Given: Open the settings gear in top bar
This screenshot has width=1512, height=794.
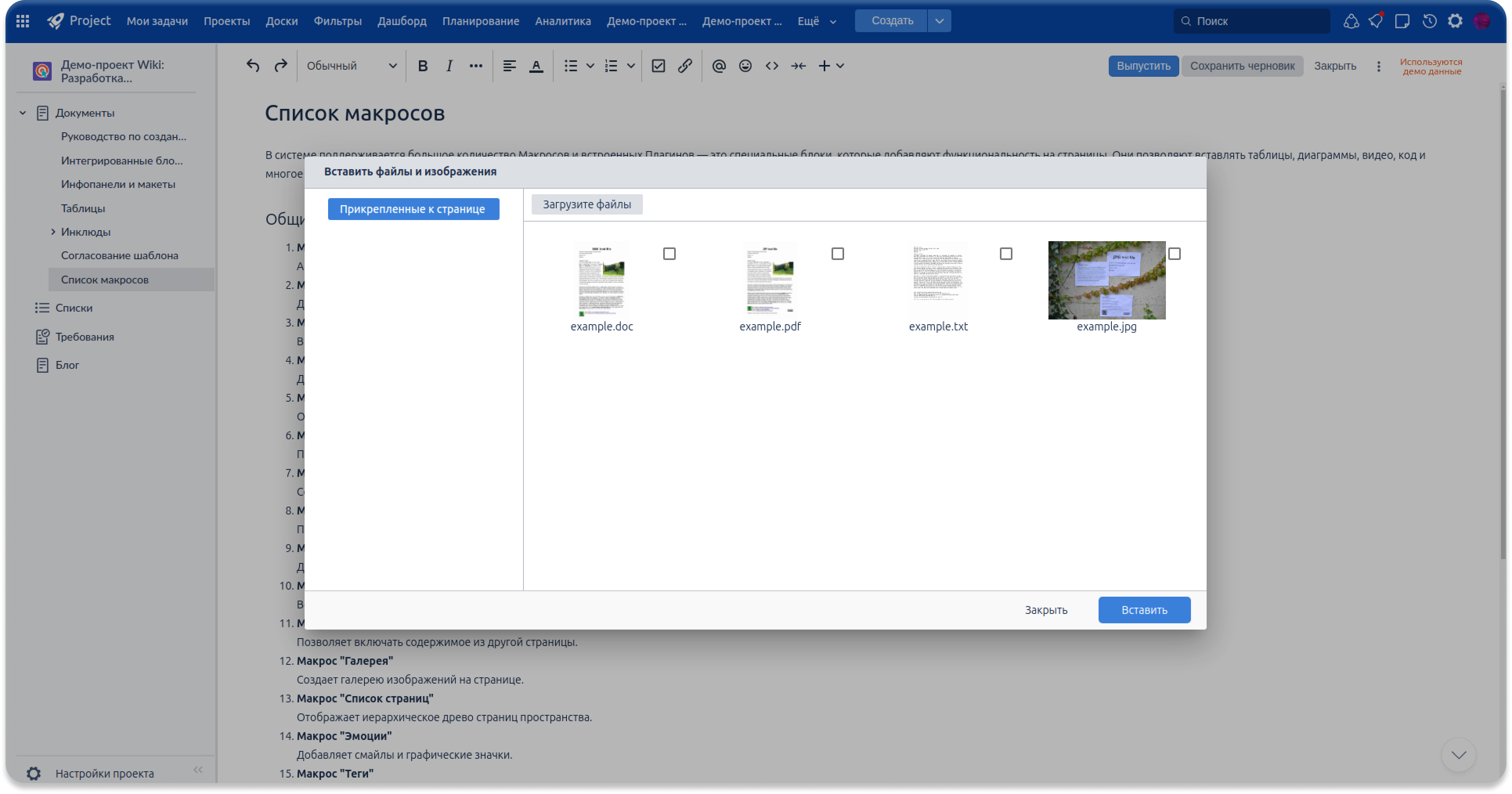Looking at the screenshot, I should click(x=1454, y=21).
